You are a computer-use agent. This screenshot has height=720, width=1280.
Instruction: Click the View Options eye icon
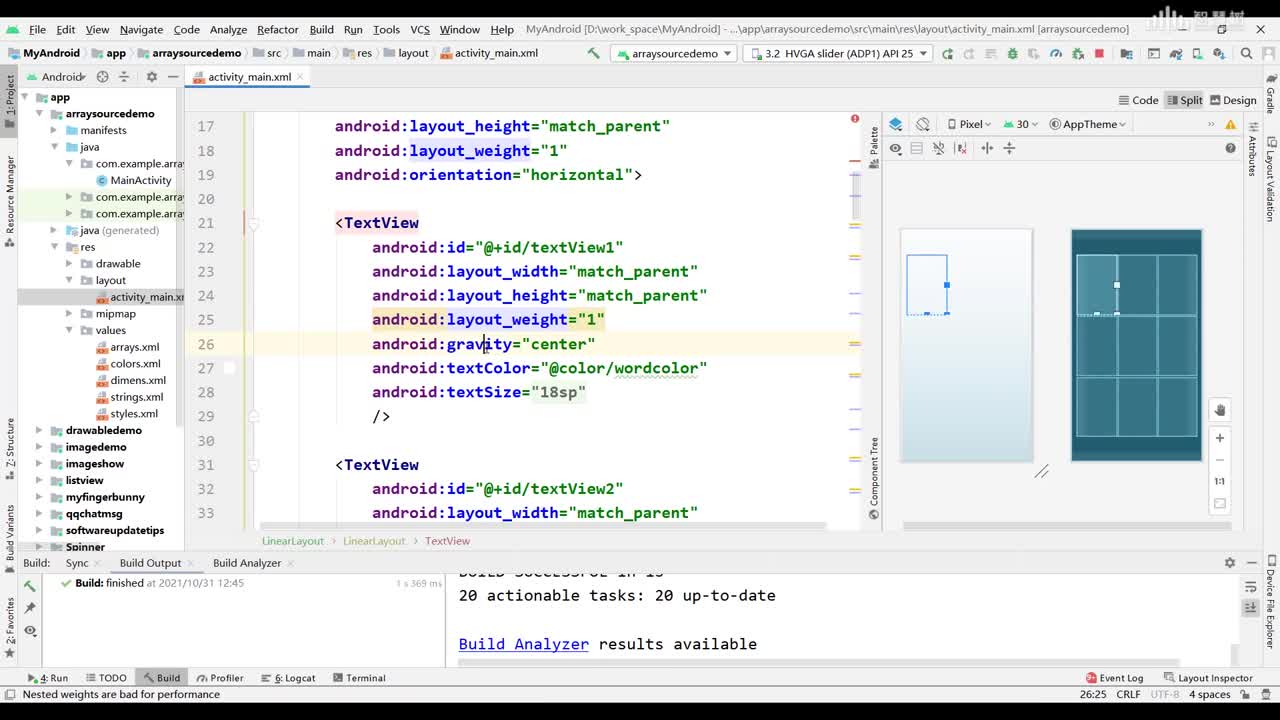pos(895,148)
